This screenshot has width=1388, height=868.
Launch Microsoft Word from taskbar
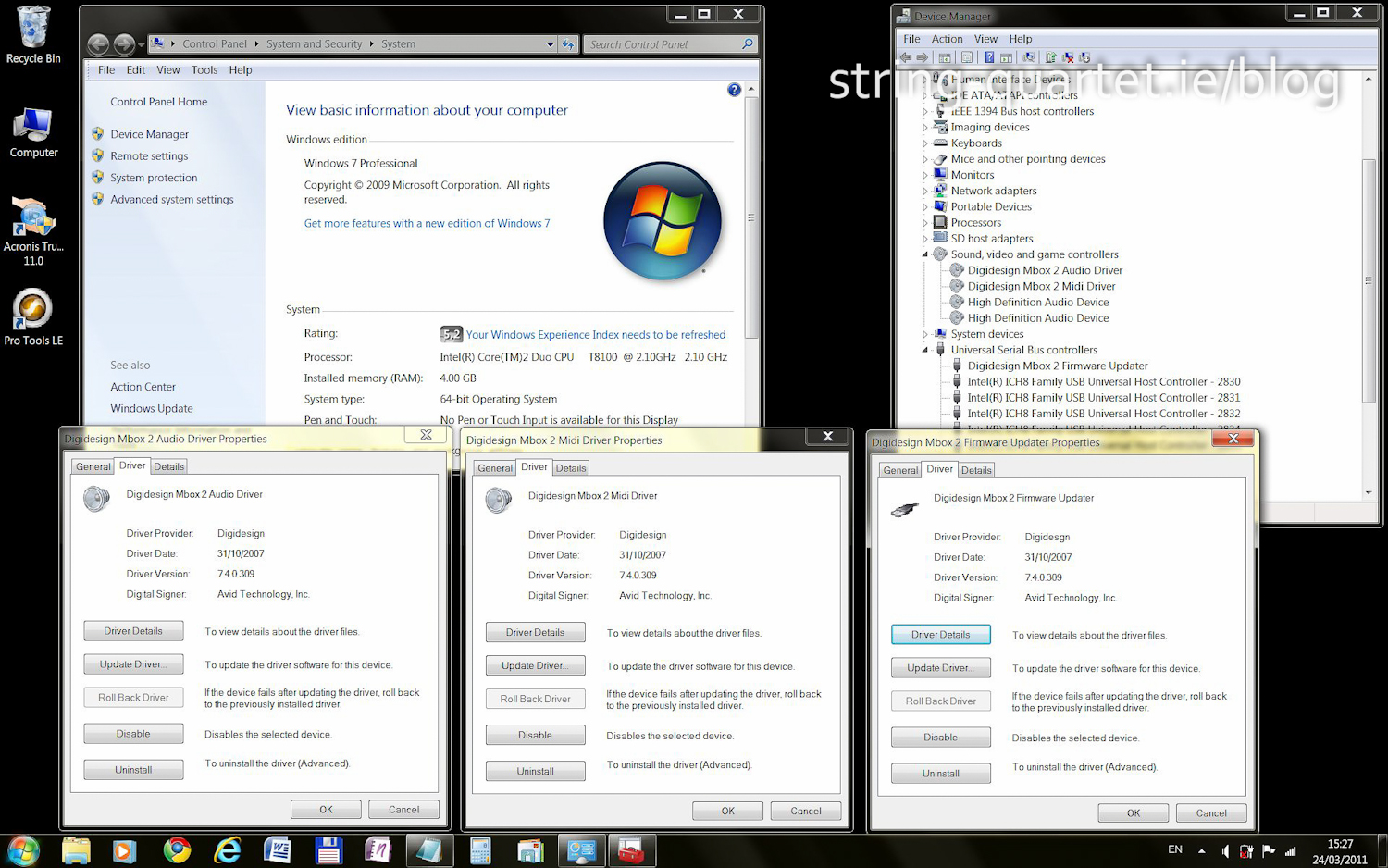point(278,850)
